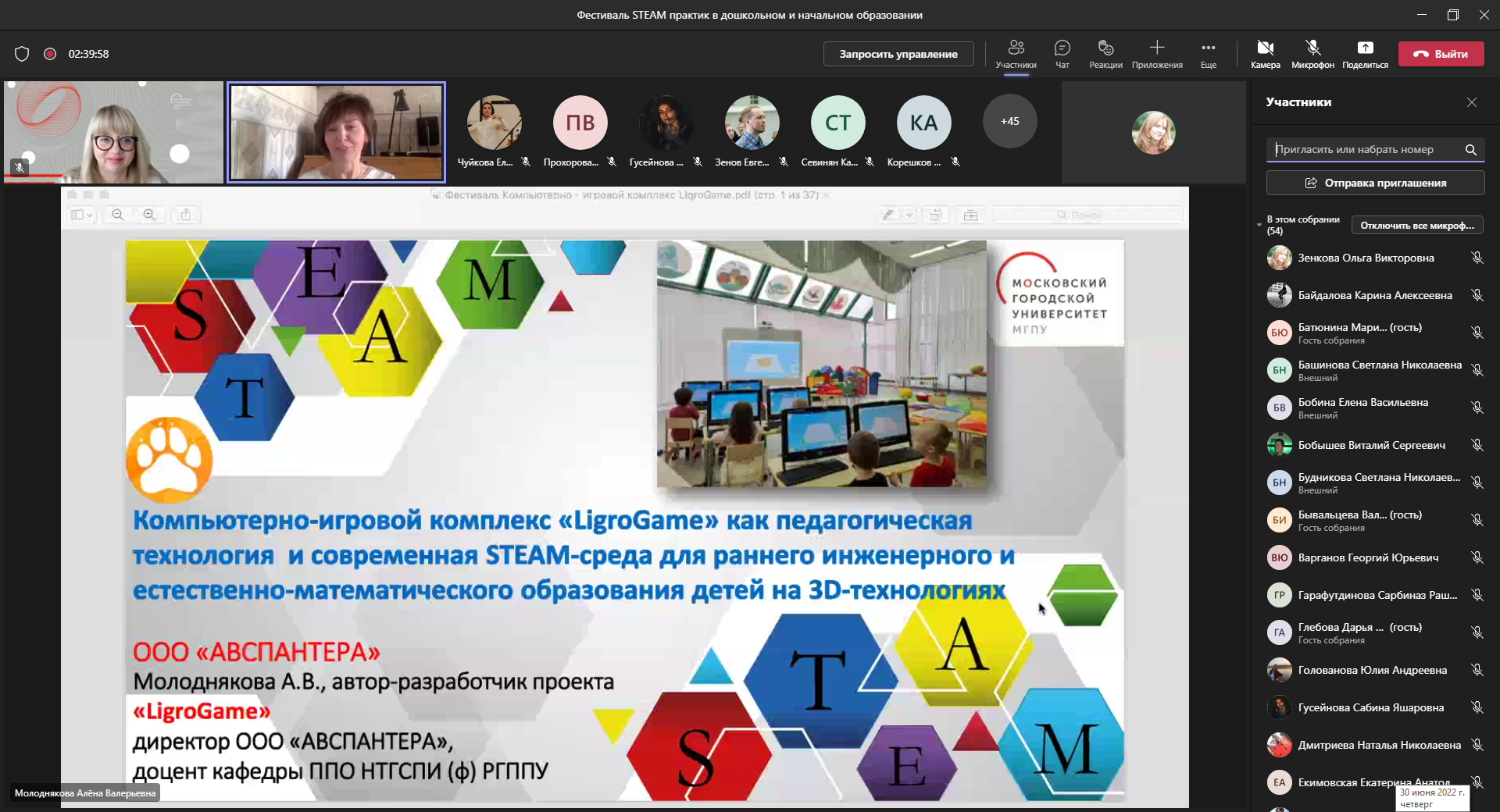Screen dimensions: 1500x812
Task: Click the invite or dial number field
Action: (1363, 150)
